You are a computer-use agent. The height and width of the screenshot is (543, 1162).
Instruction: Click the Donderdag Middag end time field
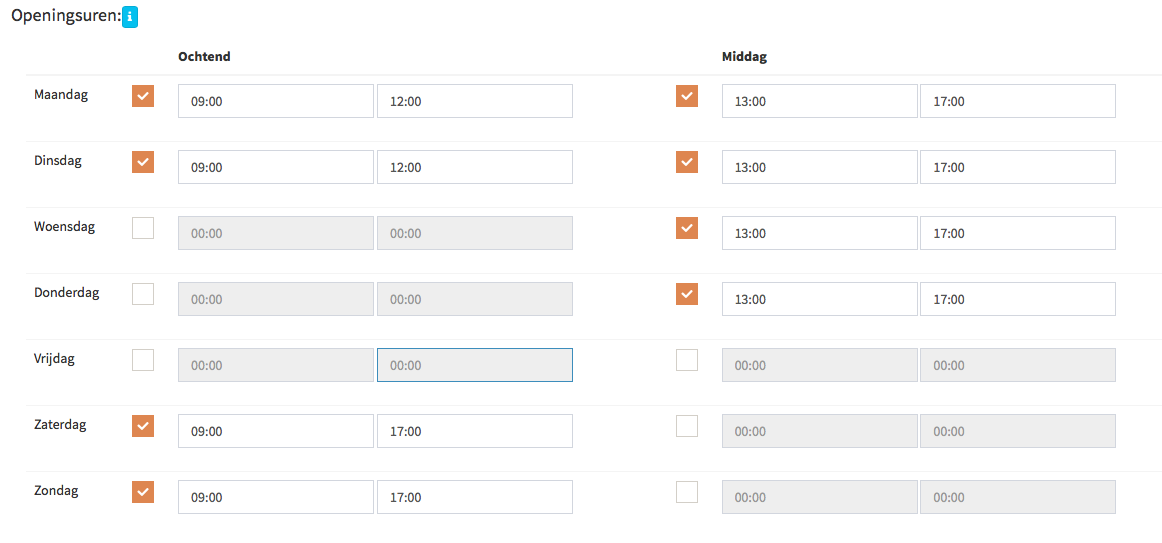coord(1017,299)
